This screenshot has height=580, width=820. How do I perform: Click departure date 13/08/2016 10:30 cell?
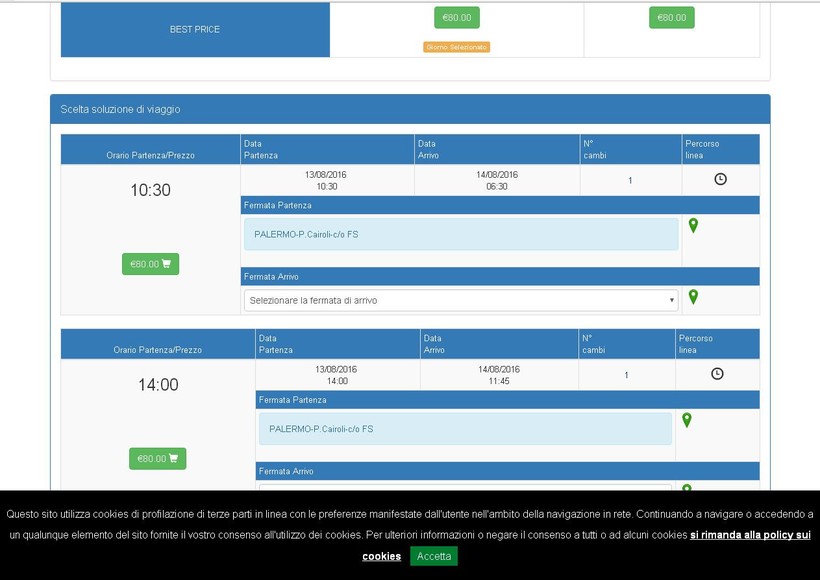pyautogui.click(x=327, y=180)
